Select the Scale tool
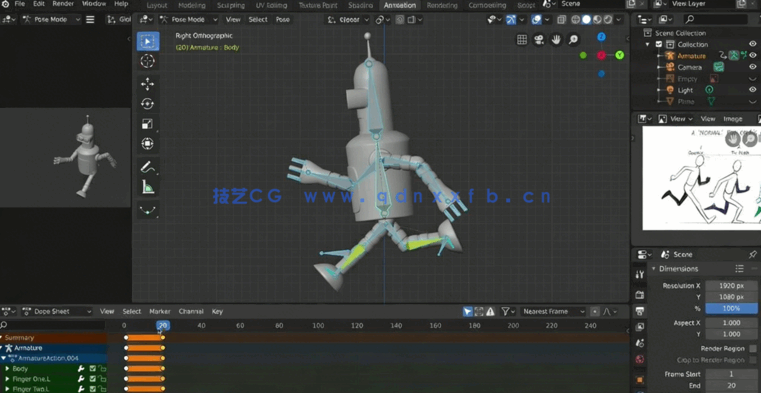This screenshot has width=761, height=393. tap(148, 124)
